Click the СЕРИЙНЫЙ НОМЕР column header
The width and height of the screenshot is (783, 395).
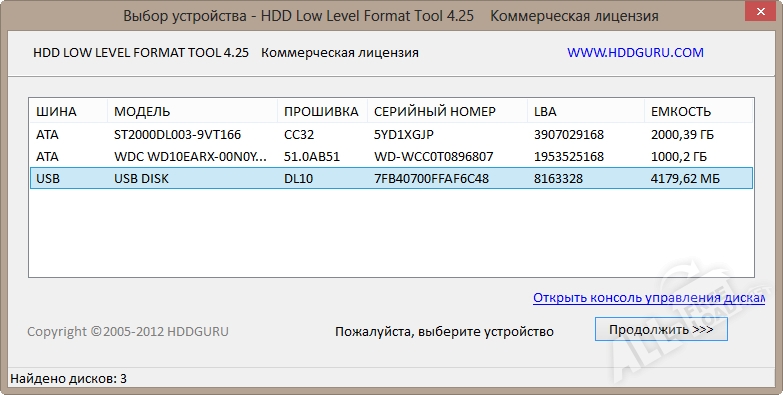(x=447, y=111)
